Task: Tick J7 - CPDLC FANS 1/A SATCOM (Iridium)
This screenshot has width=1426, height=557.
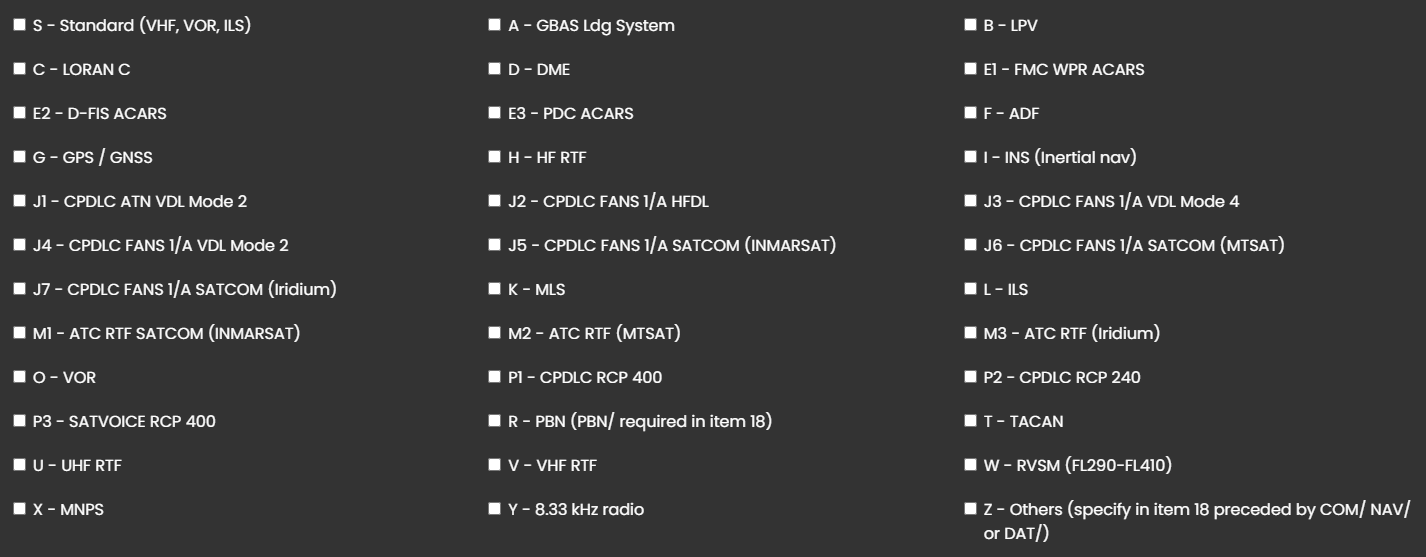Action: coord(19,289)
